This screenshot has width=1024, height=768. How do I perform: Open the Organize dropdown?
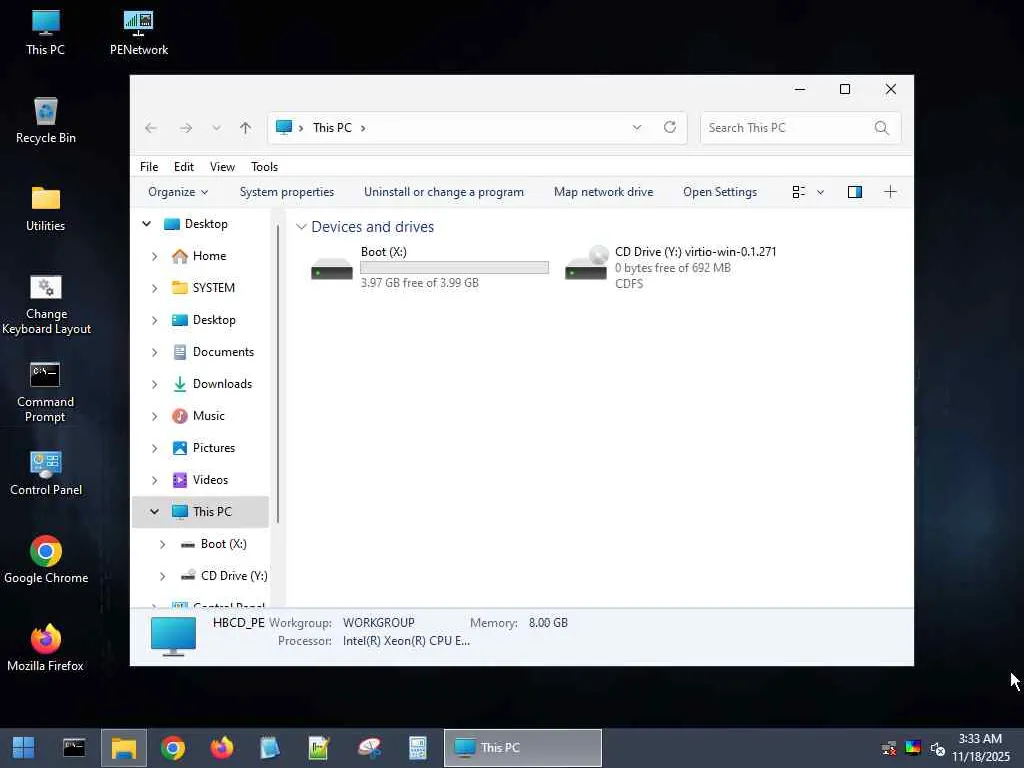point(178,192)
